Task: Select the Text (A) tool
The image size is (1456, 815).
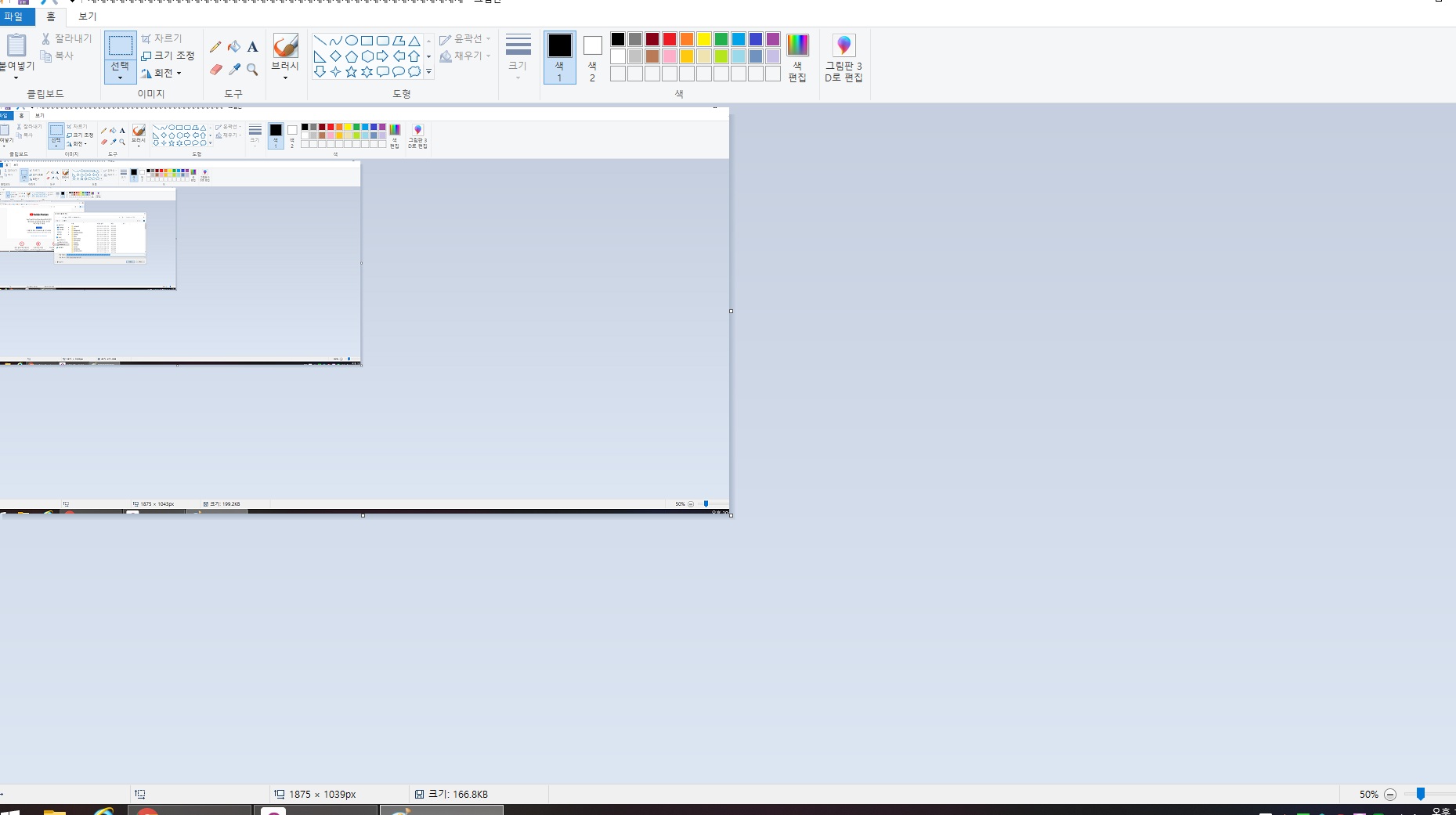Action: [252, 47]
